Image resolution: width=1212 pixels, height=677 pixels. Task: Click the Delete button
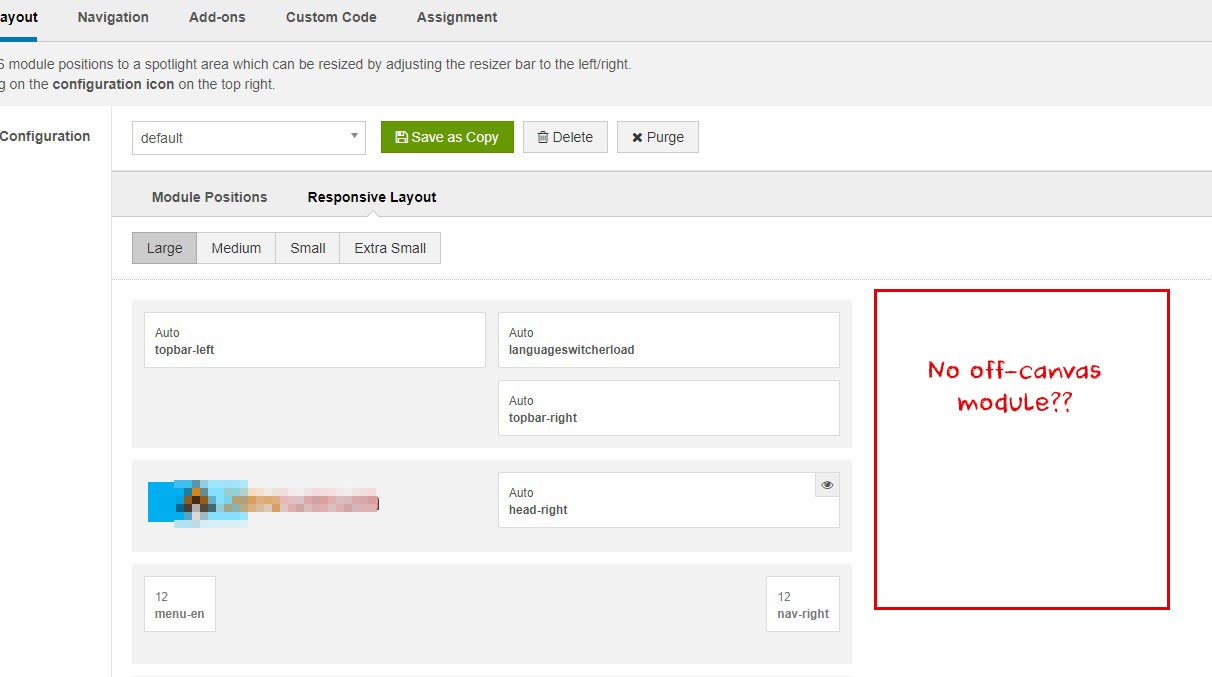click(565, 137)
